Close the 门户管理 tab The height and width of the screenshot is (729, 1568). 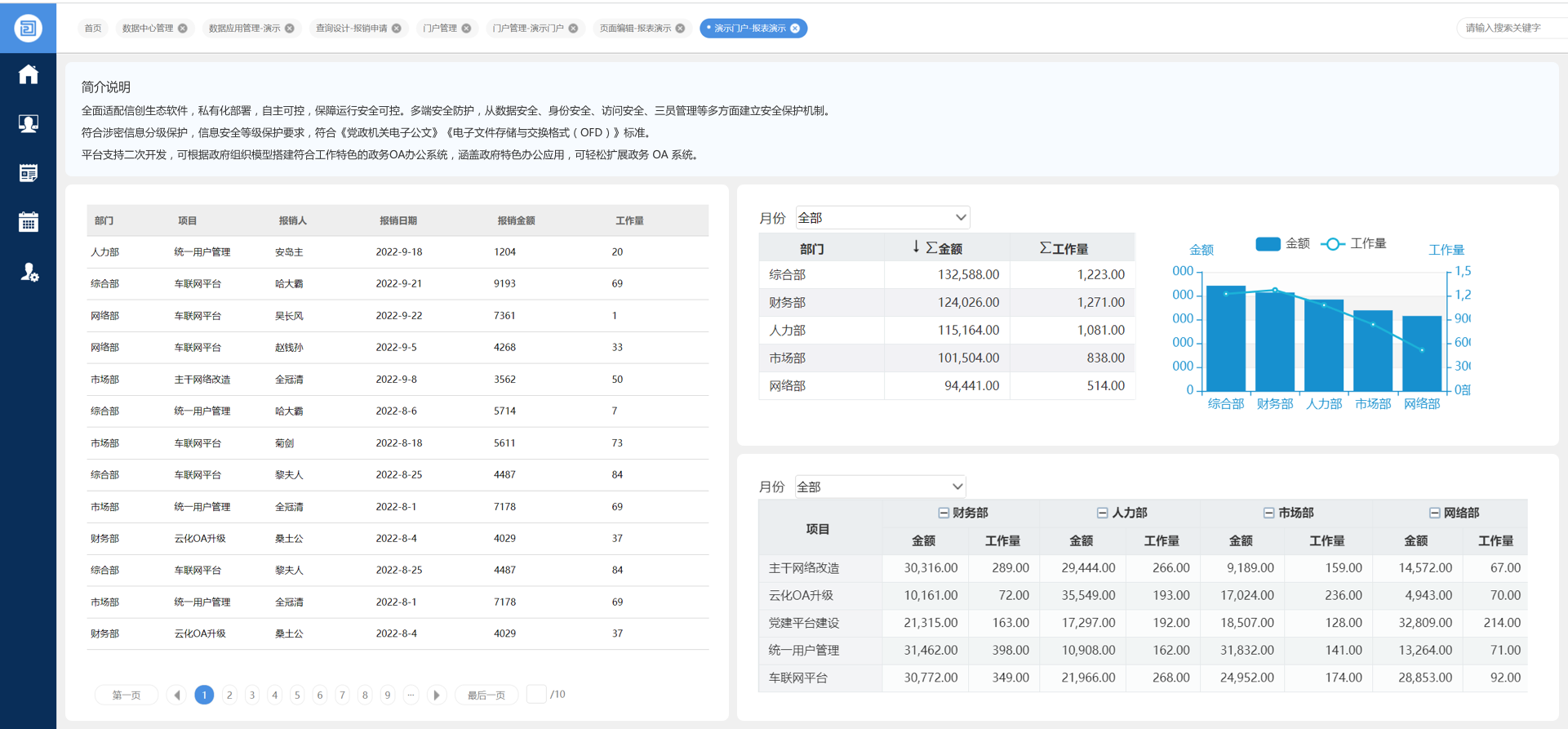pyautogui.click(x=466, y=29)
